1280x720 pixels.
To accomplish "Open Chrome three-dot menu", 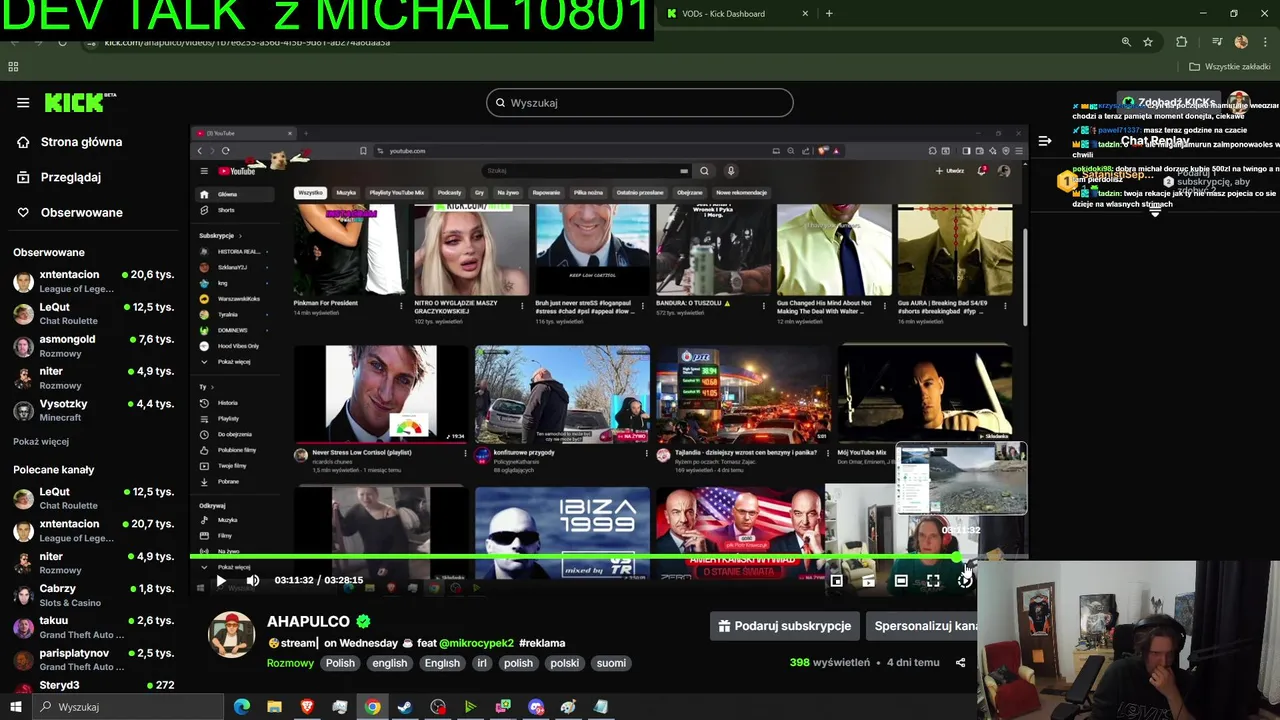I will [1265, 42].
